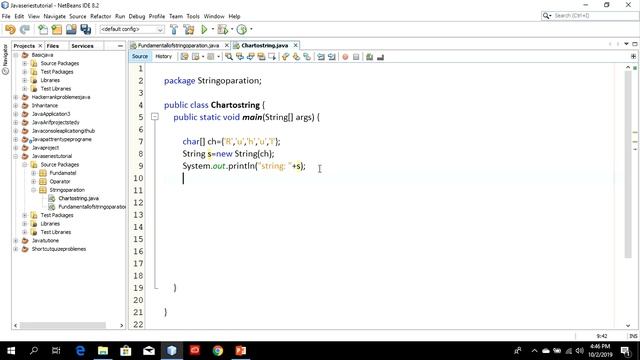Click the Profile Project icon
Screen dimensions: 640x360
[x=242, y=29]
